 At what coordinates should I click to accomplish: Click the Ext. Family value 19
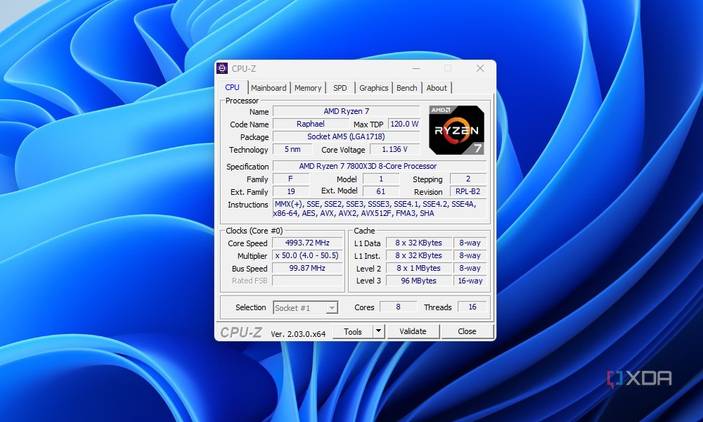291,191
